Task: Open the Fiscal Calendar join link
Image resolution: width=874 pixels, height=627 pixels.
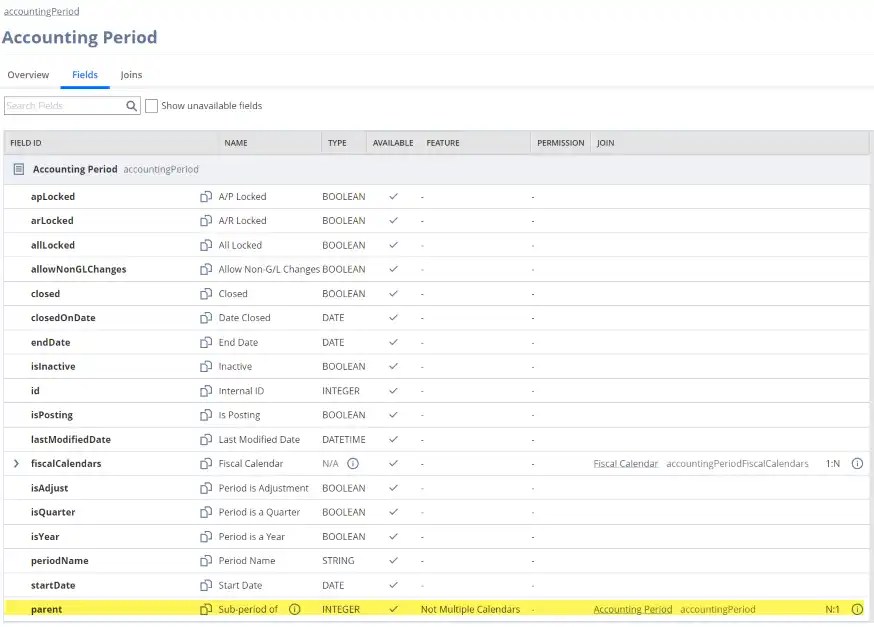Action: click(x=625, y=464)
